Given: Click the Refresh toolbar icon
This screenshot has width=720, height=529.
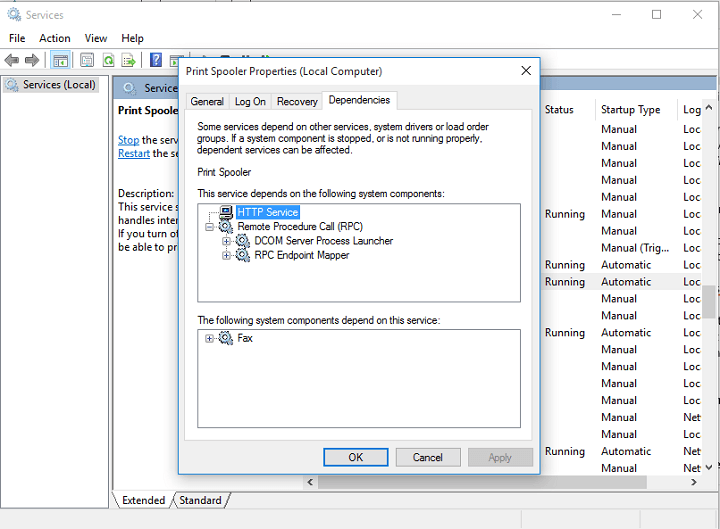Looking at the screenshot, I should click(x=108, y=60).
